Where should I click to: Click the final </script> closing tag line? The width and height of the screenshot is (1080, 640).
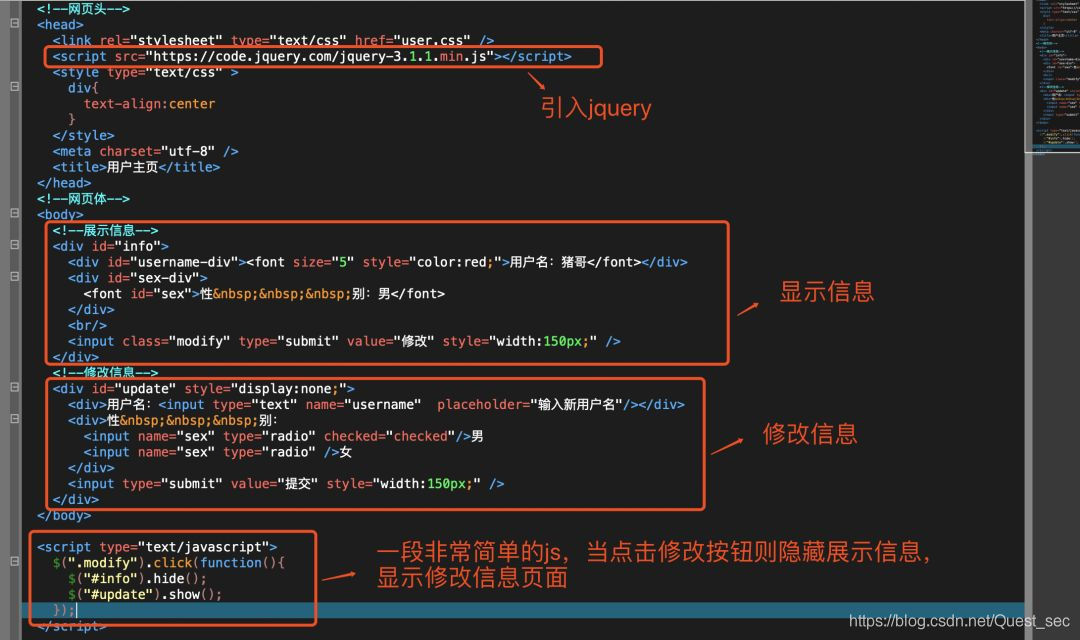[72, 626]
